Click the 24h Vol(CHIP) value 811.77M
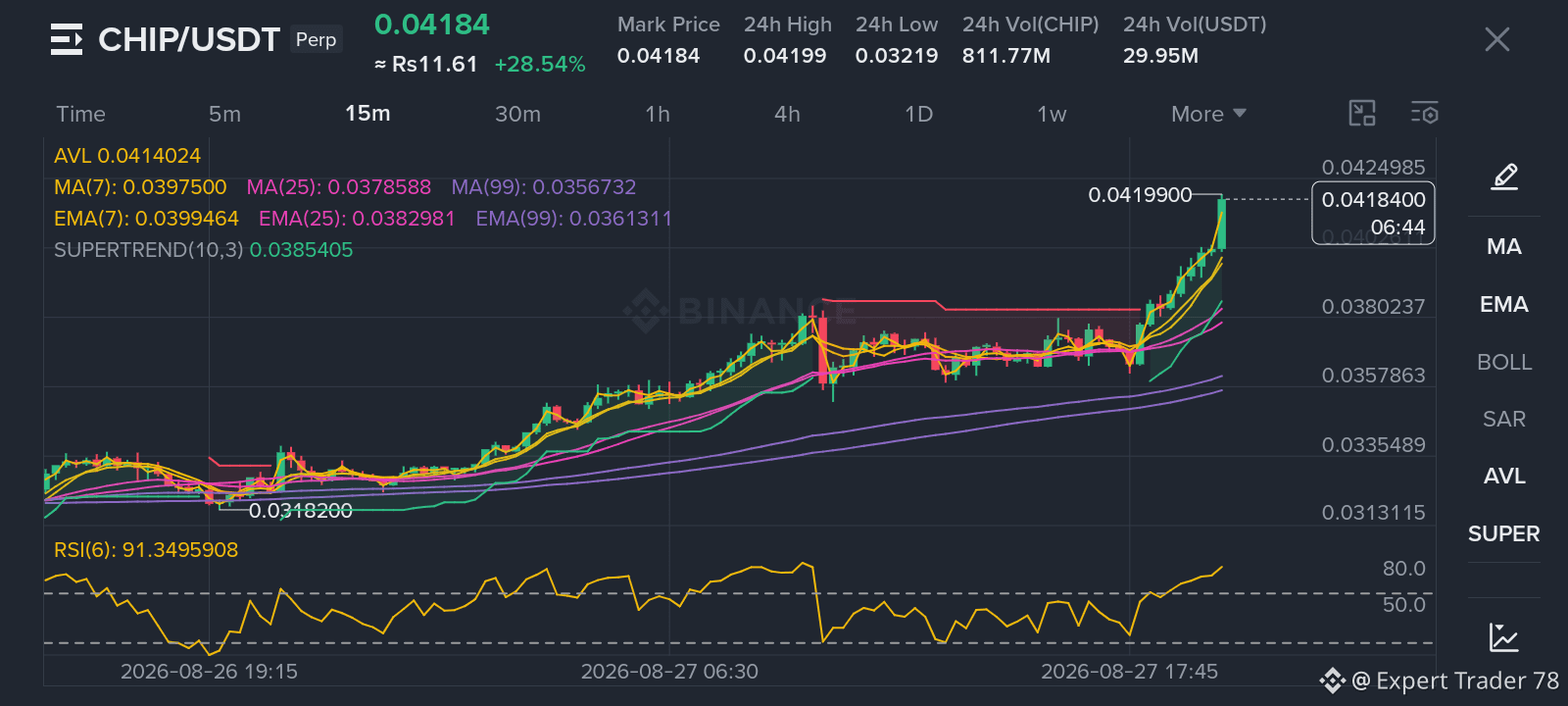 [1006, 56]
